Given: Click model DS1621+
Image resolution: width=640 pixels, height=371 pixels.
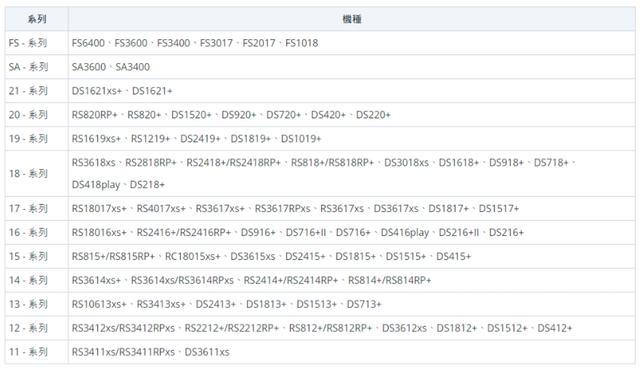Looking at the screenshot, I should click(x=152, y=91).
